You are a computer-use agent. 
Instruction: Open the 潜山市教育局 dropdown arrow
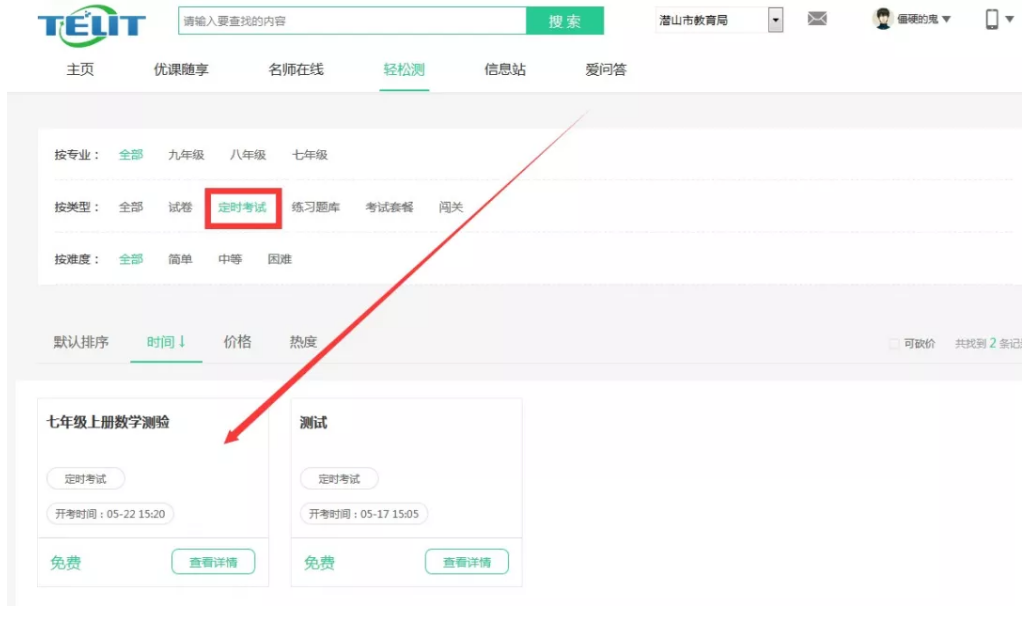click(x=775, y=20)
